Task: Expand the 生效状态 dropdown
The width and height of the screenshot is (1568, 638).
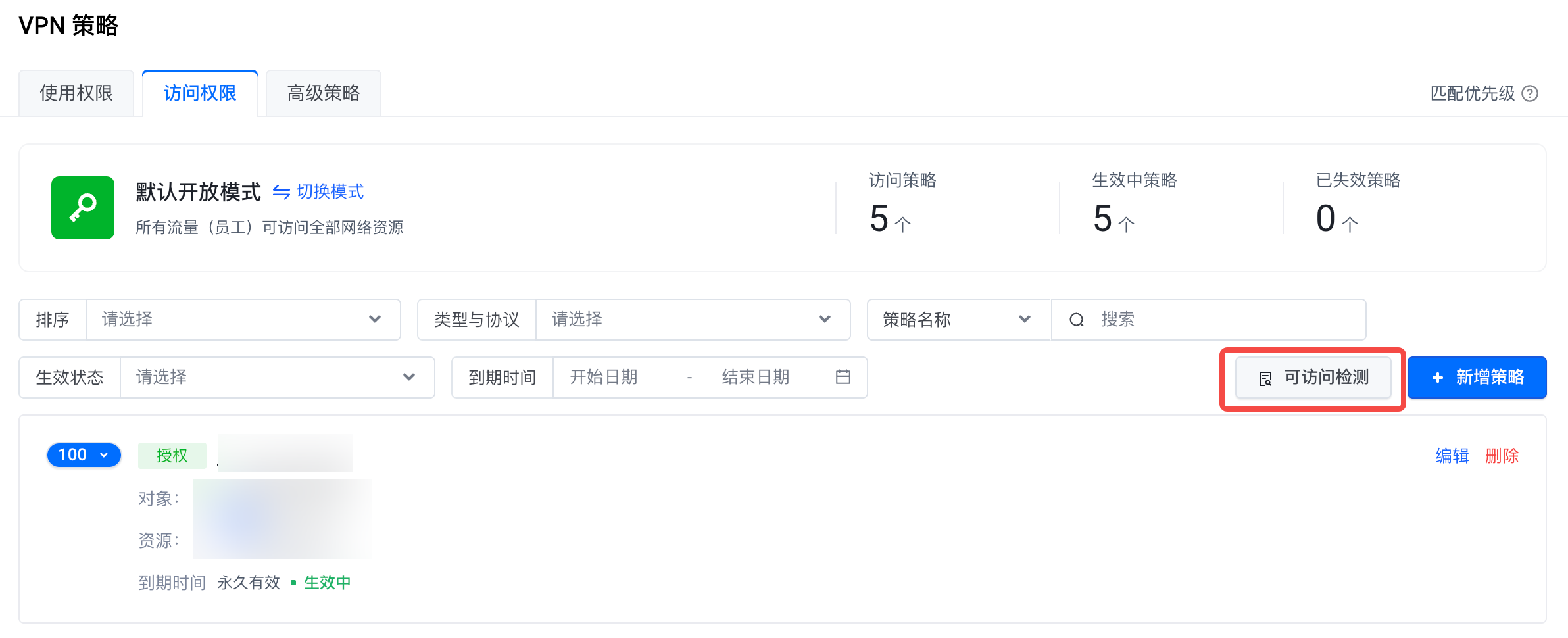Action: [x=277, y=377]
